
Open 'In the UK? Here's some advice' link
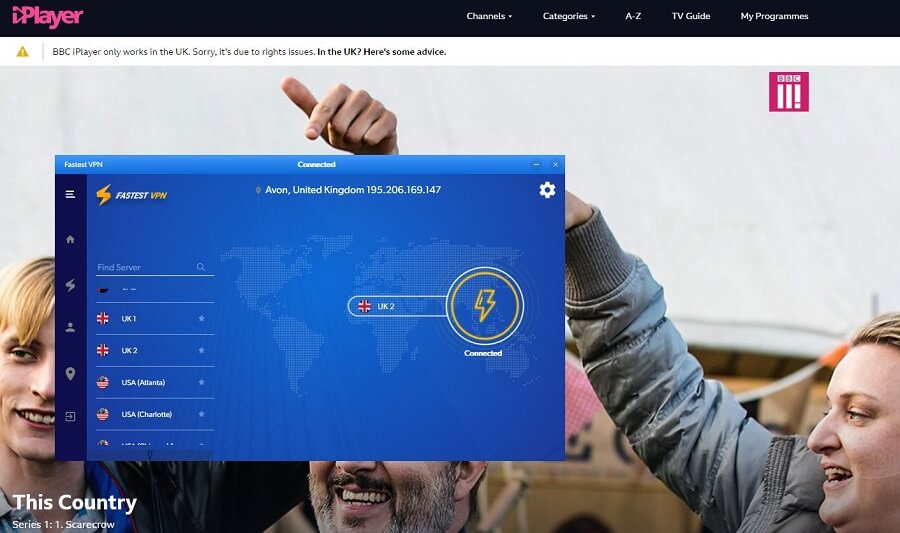382,52
